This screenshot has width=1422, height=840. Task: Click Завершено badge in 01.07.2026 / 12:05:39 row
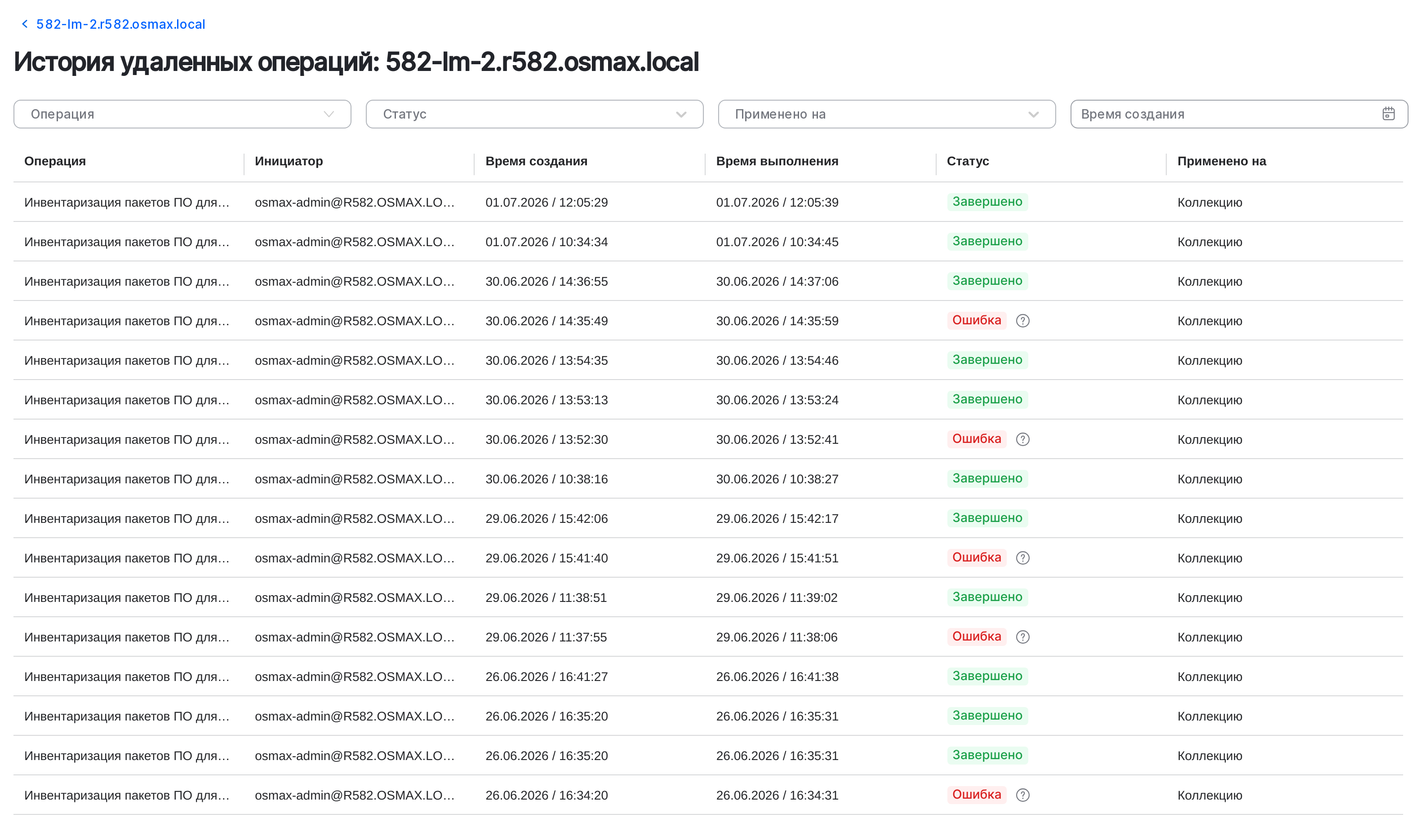click(x=987, y=202)
